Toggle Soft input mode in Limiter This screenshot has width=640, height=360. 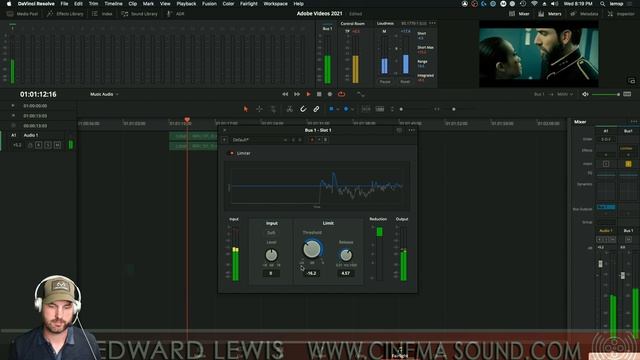tap(271, 233)
